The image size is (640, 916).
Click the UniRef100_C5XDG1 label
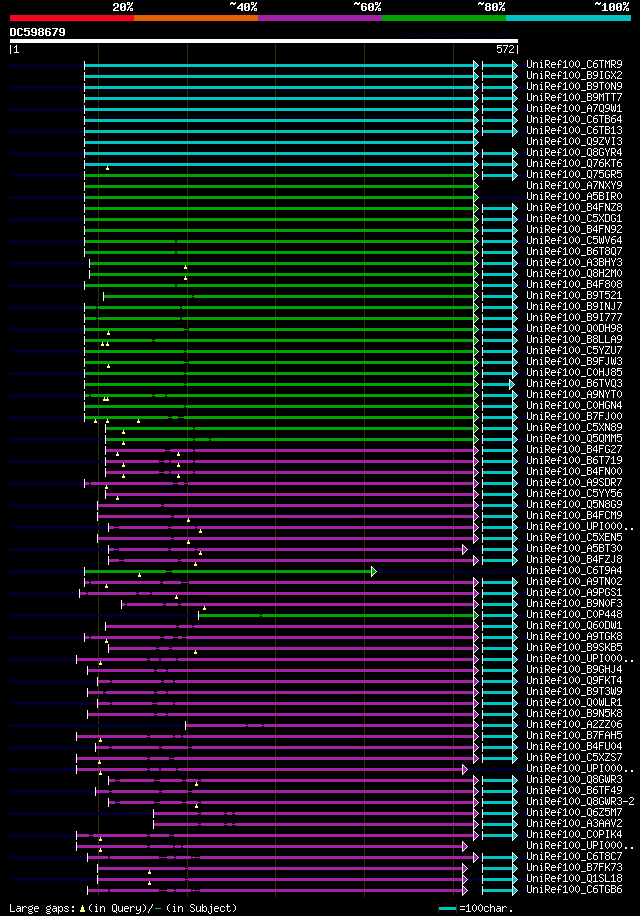click(x=574, y=218)
